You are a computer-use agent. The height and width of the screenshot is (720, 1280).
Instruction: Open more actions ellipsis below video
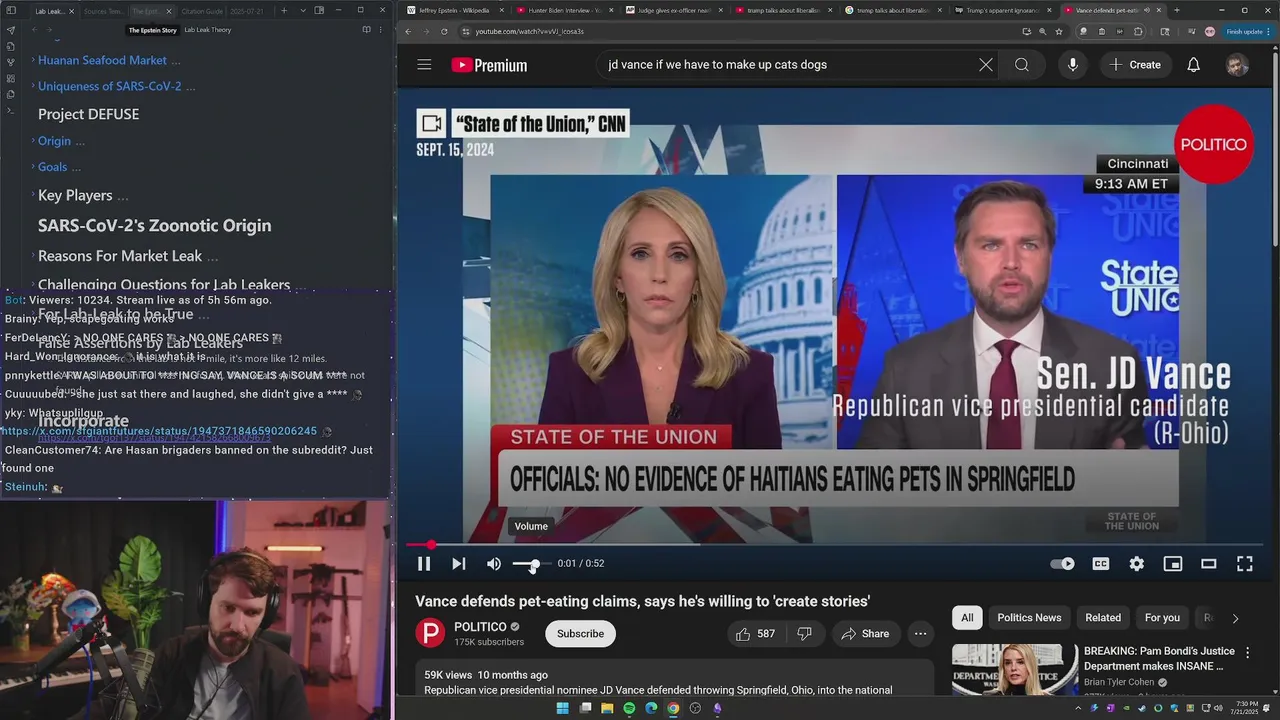click(920, 634)
